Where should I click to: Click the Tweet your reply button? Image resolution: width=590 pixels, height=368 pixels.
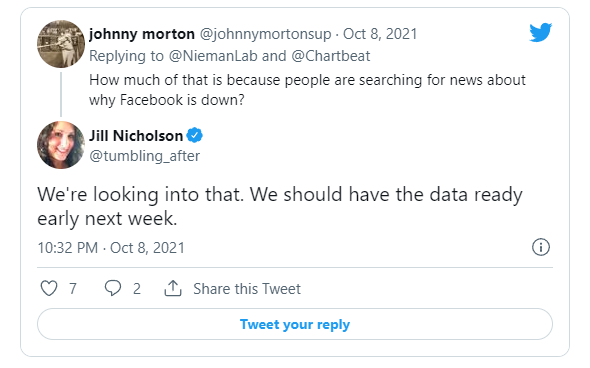(x=295, y=324)
